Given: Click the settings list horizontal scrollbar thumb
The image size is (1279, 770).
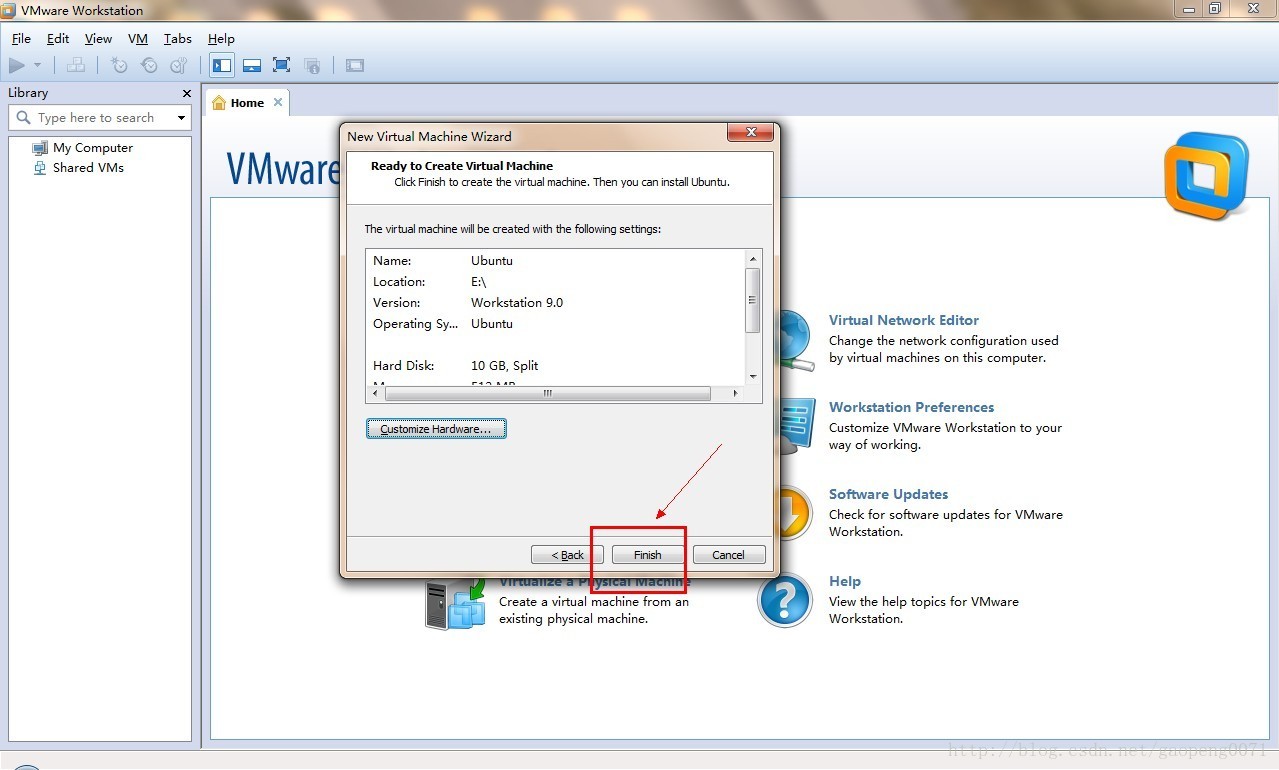Looking at the screenshot, I should (548, 394).
